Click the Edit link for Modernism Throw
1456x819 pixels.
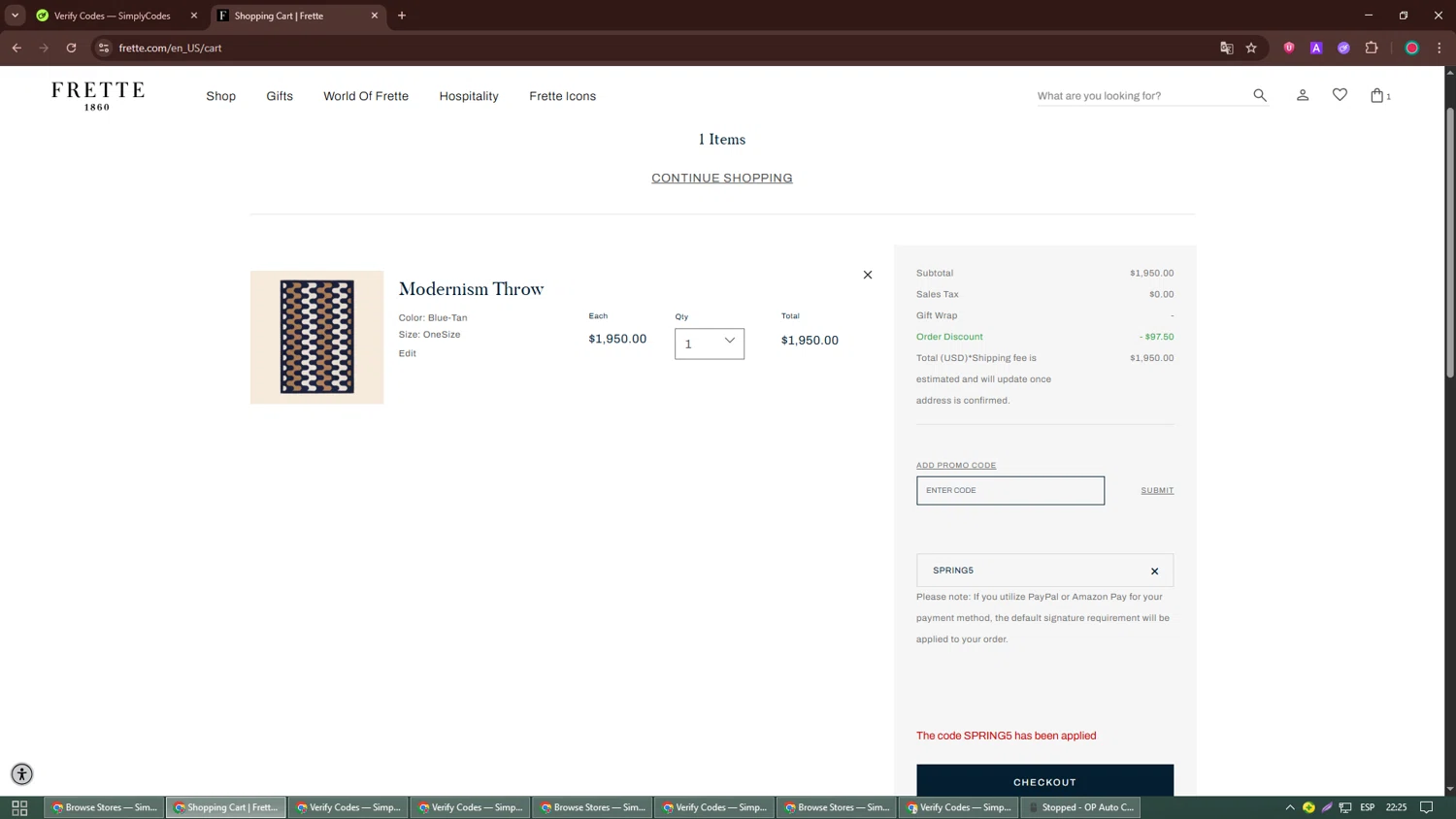tap(407, 353)
